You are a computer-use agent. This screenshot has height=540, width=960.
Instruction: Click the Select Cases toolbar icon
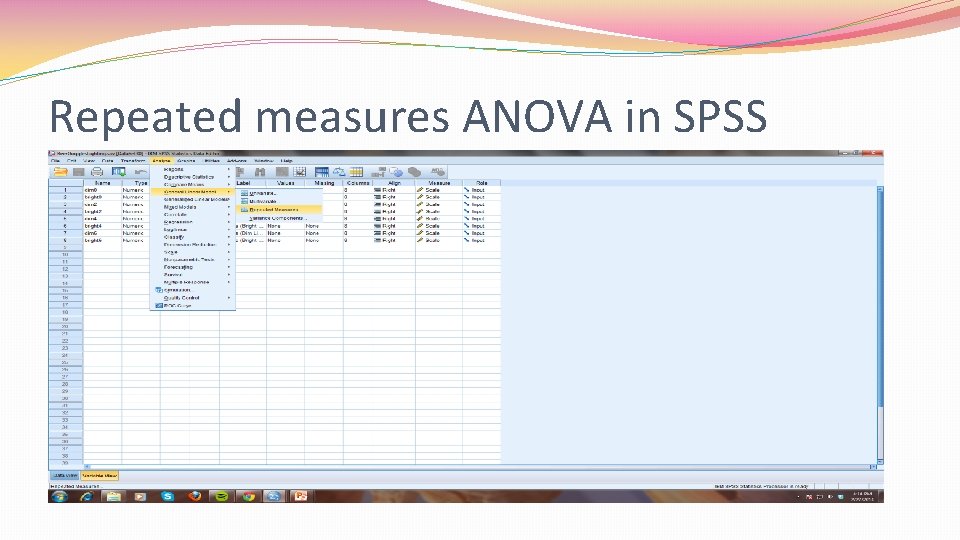[356, 172]
